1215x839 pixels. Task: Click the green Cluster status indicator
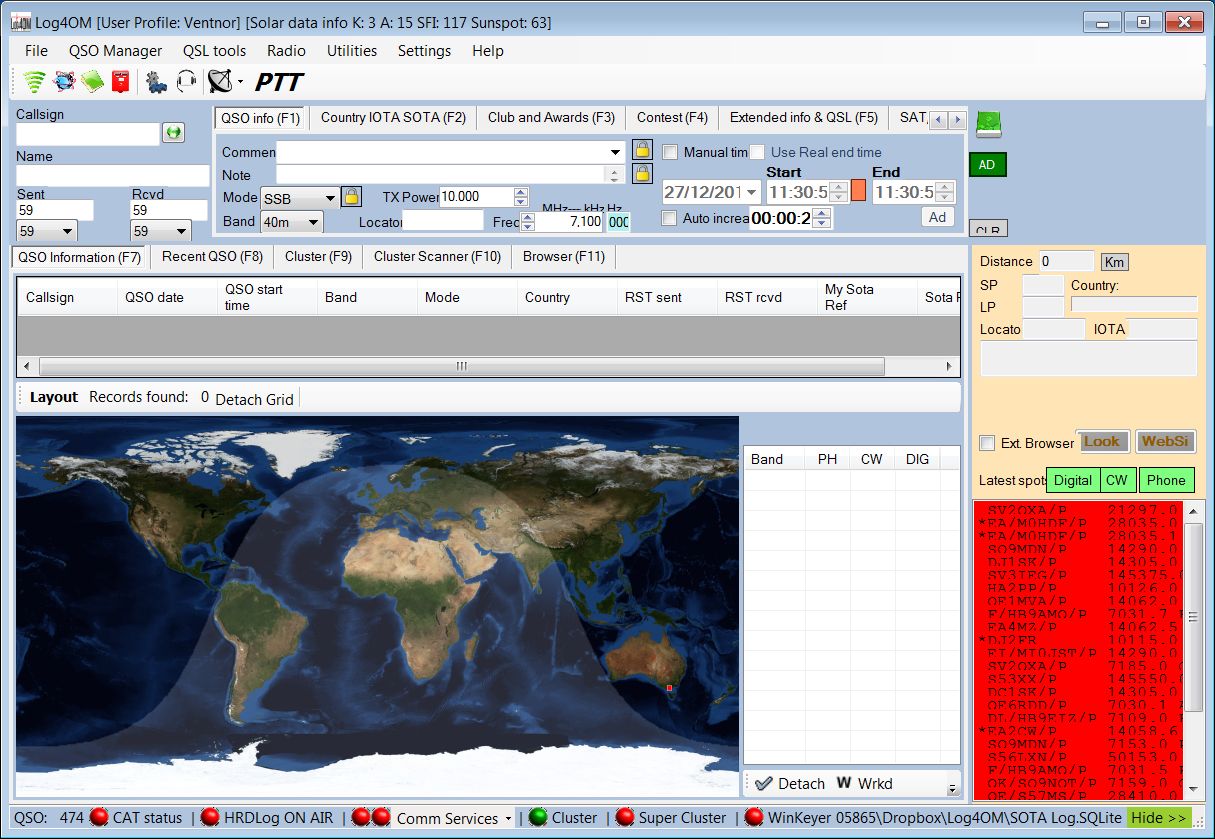[x=538, y=818]
